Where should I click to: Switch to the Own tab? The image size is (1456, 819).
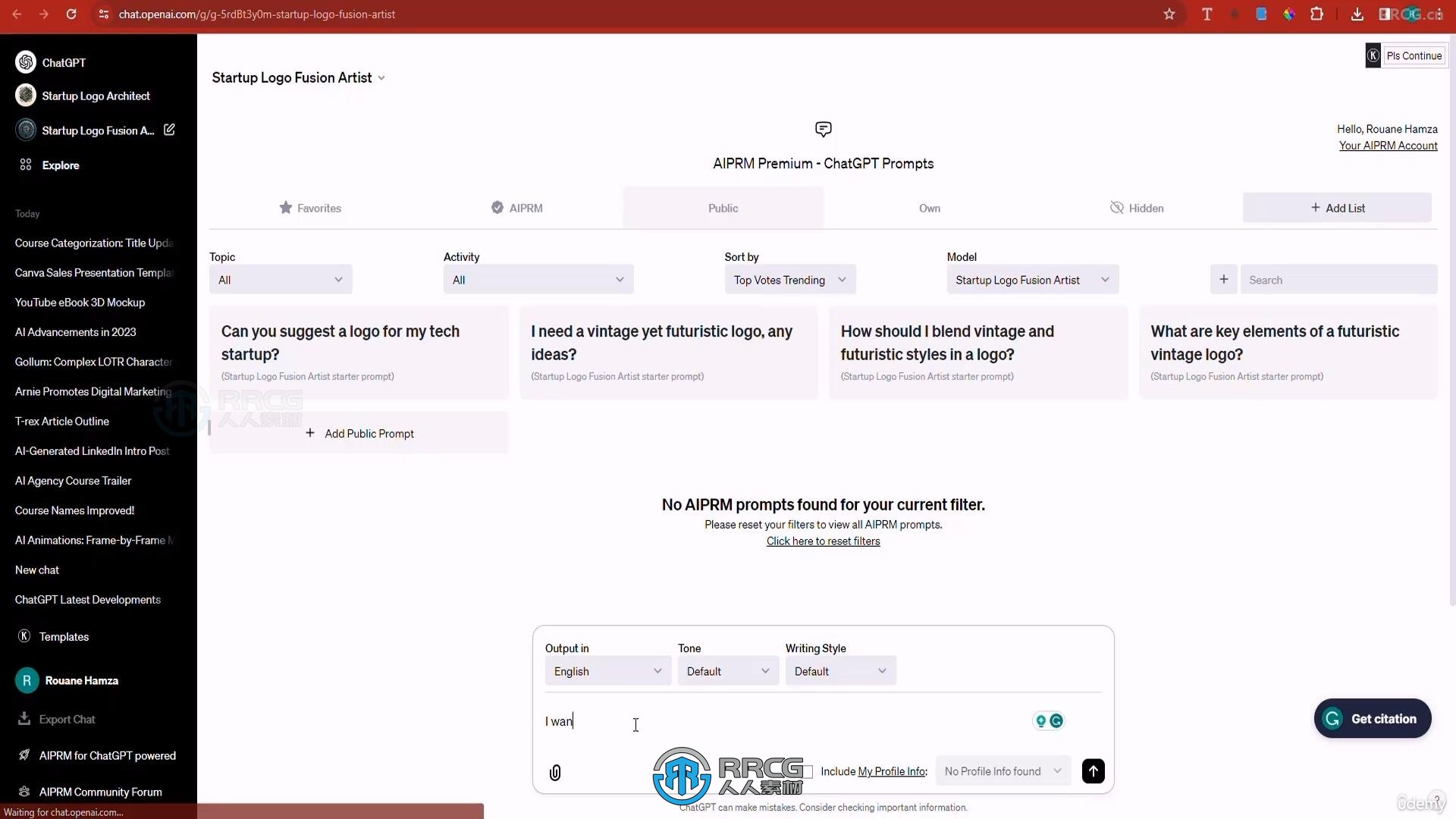930,208
